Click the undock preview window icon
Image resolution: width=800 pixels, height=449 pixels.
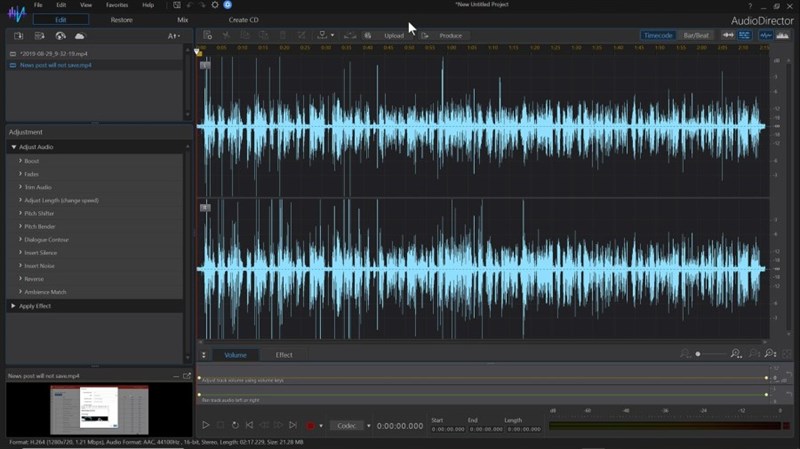coord(186,376)
